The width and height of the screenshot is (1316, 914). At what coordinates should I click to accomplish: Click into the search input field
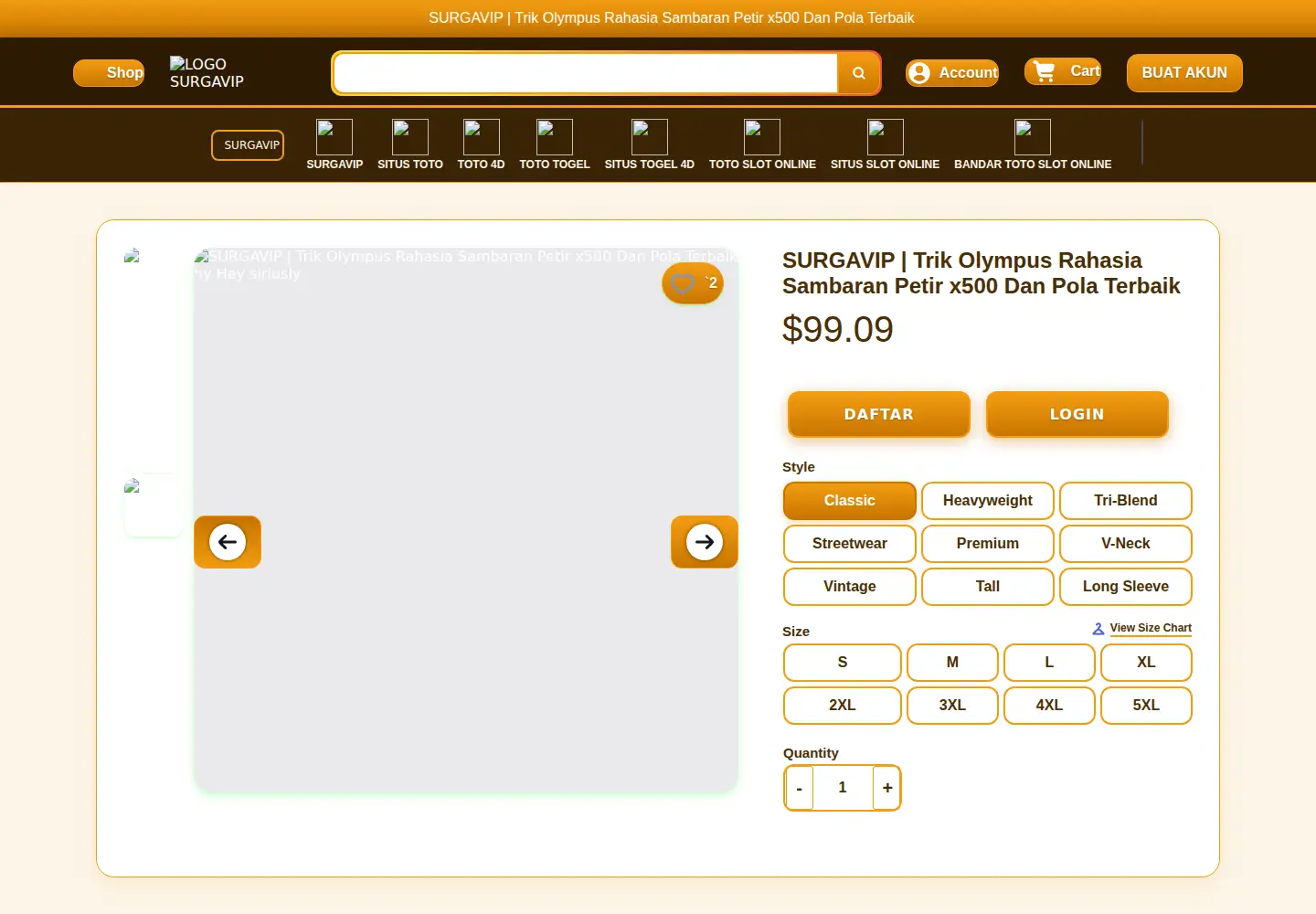point(586,73)
